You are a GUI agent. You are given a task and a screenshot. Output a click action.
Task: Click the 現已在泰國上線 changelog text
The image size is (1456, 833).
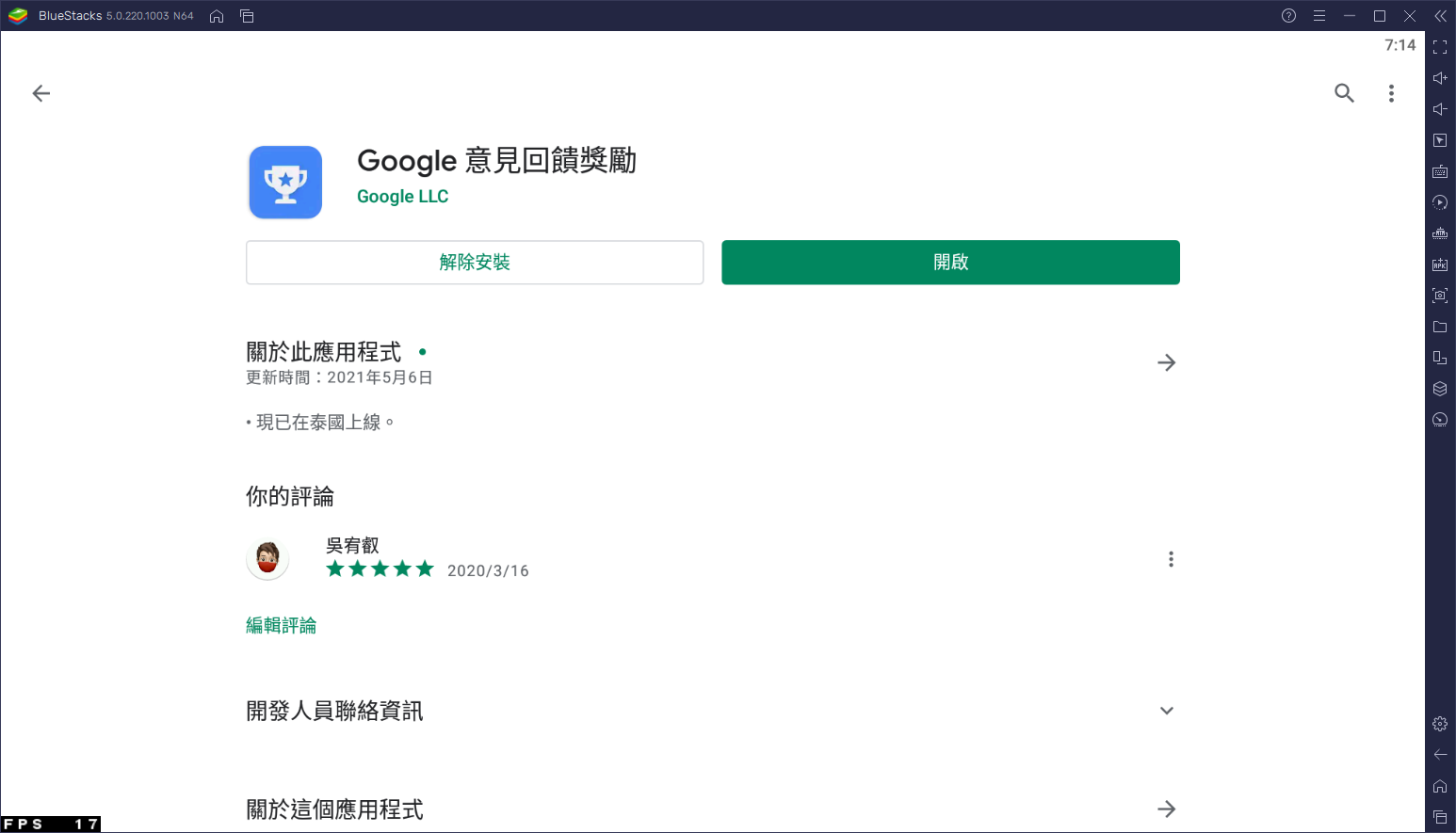pyautogui.click(x=320, y=423)
